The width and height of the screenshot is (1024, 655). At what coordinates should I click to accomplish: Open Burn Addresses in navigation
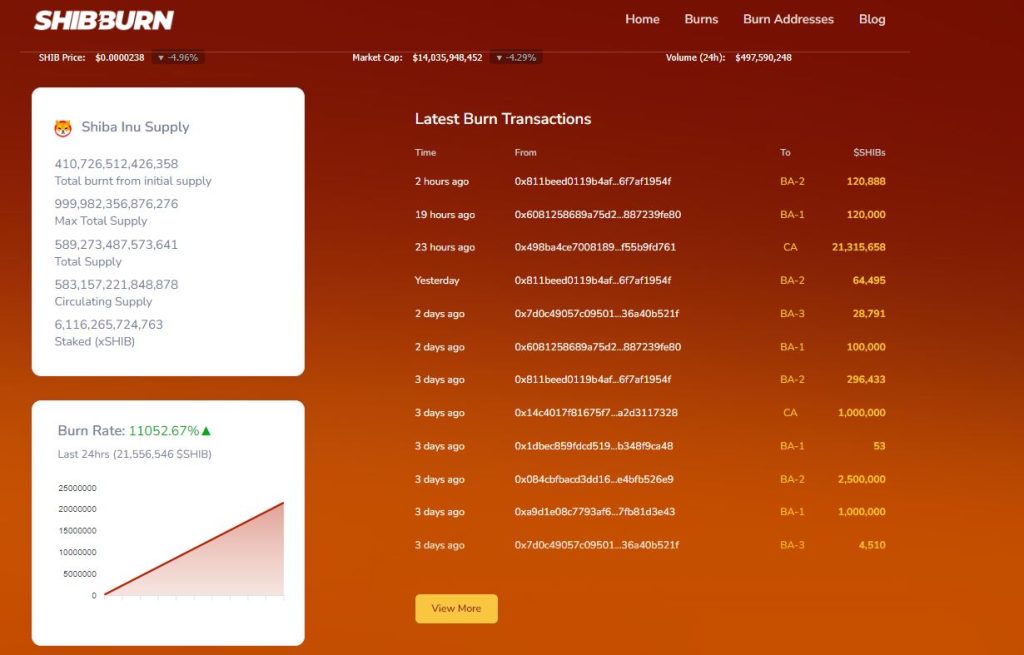tap(788, 19)
